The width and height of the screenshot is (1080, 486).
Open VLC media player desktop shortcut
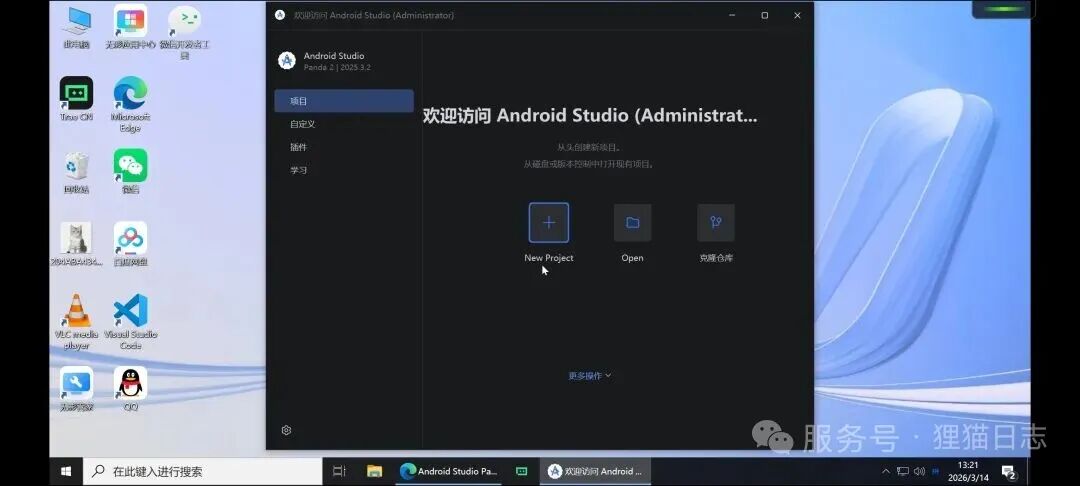click(76, 321)
